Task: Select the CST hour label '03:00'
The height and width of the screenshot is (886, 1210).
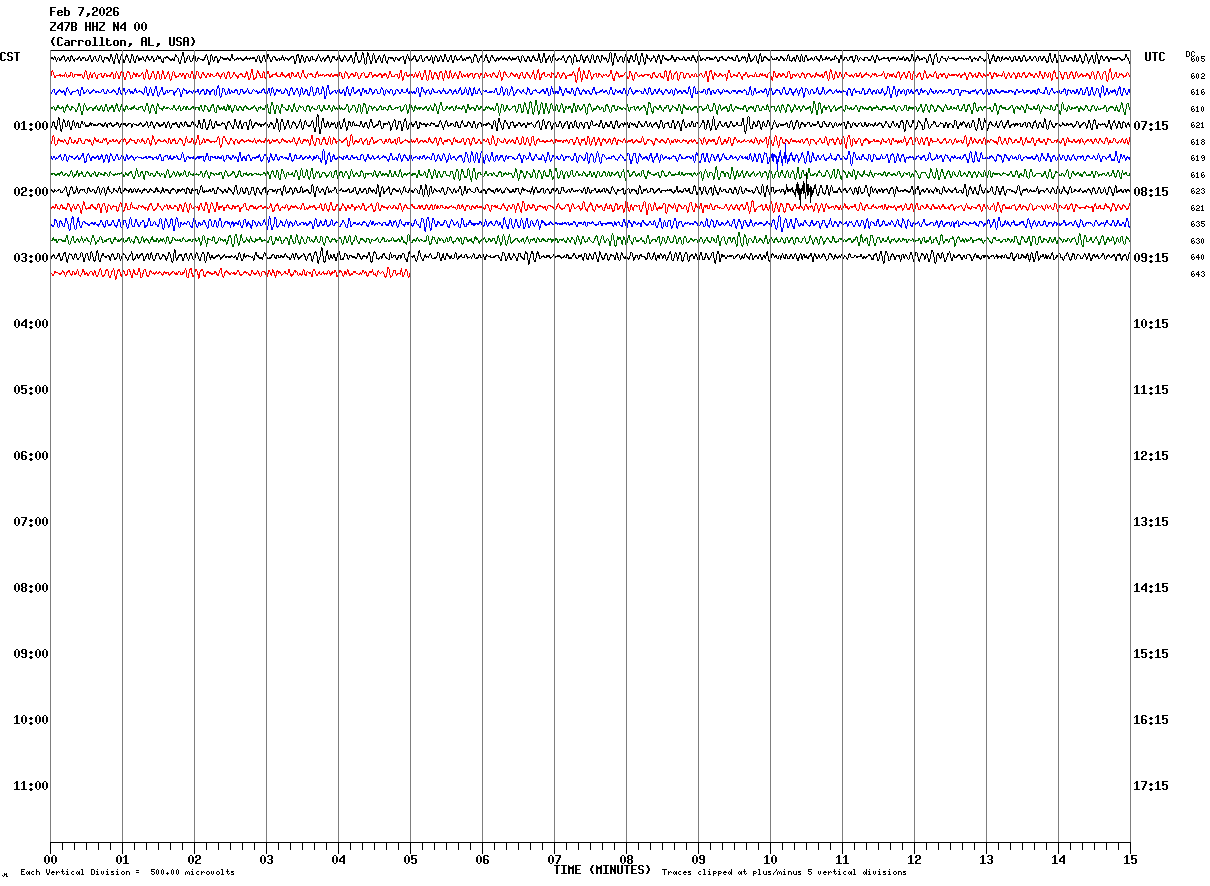Action: [31, 258]
